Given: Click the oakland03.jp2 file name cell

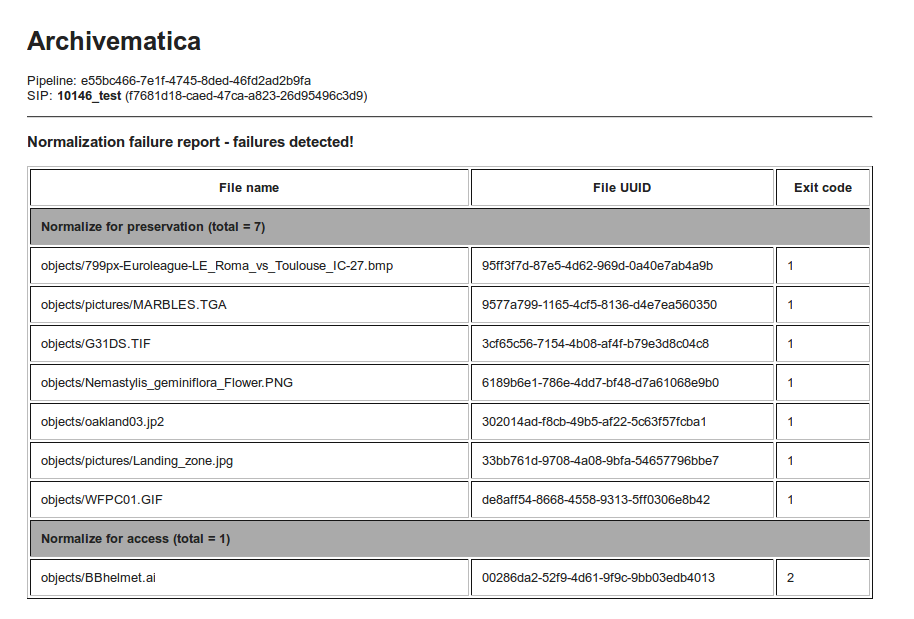Looking at the screenshot, I should pos(102,422).
